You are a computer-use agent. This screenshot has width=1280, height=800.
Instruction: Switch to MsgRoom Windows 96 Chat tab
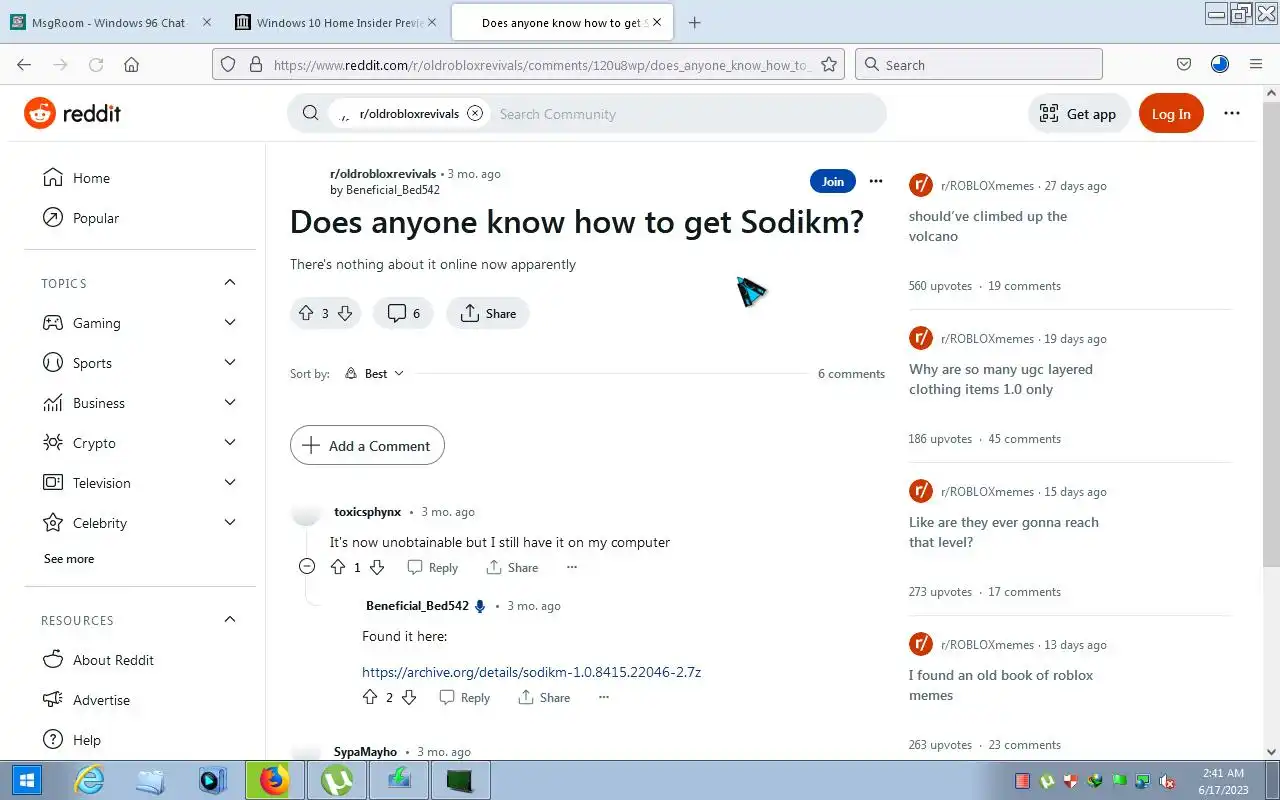tap(110, 22)
